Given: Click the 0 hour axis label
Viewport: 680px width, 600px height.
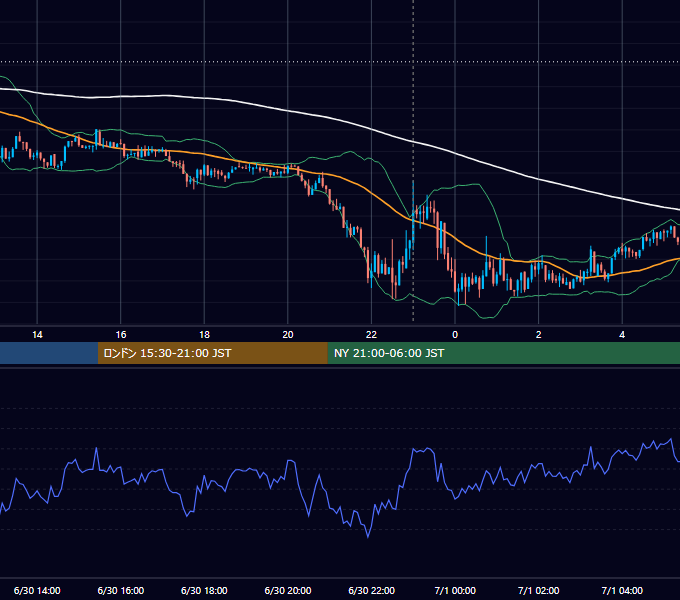Looking at the screenshot, I should click(455, 335).
